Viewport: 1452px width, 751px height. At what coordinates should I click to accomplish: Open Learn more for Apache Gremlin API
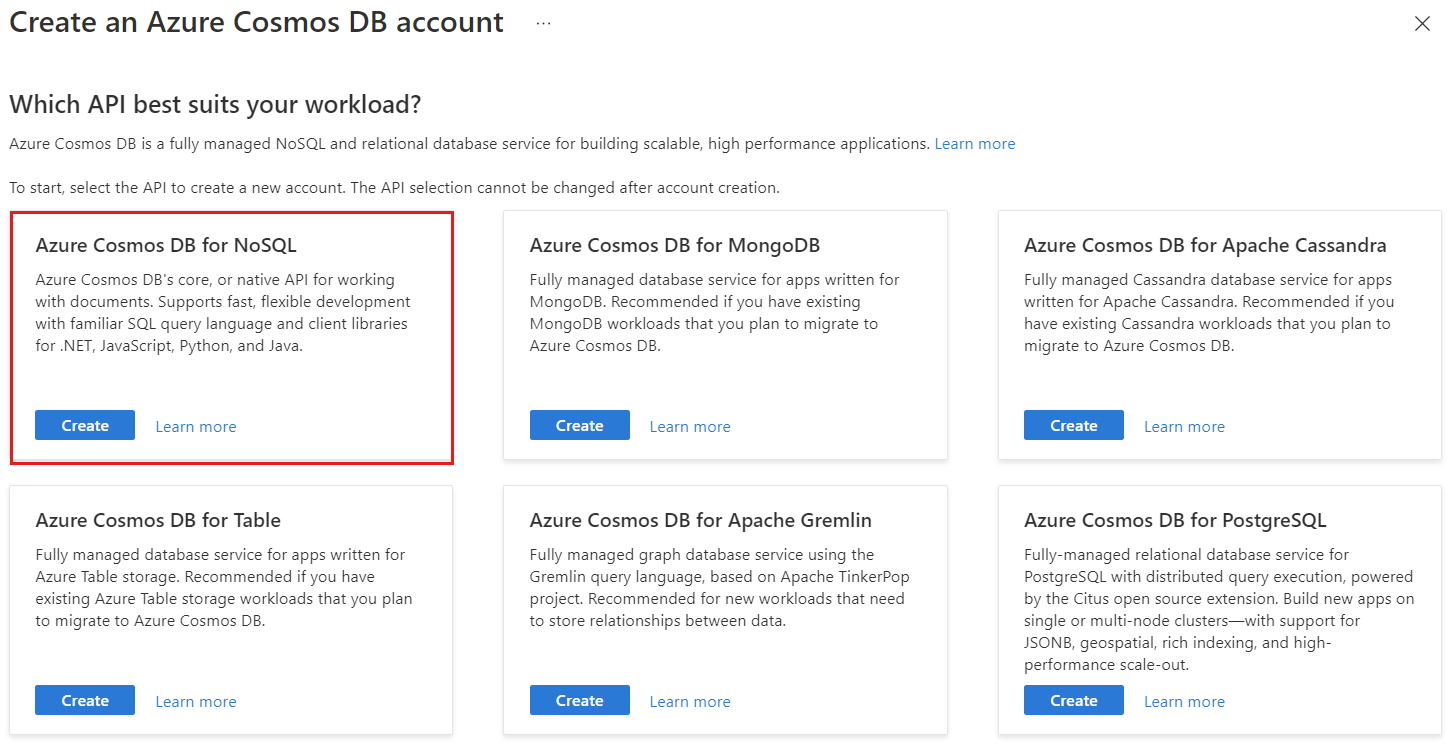[690, 701]
